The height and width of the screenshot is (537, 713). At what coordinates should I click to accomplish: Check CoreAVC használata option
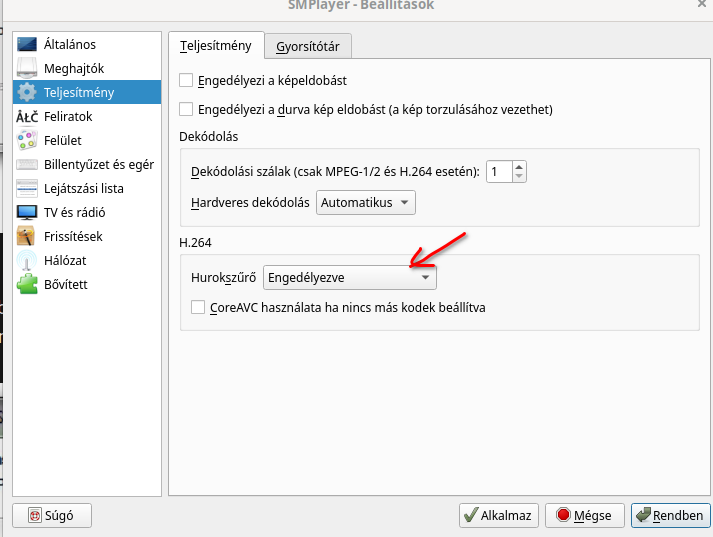pyautogui.click(x=198, y=307)
